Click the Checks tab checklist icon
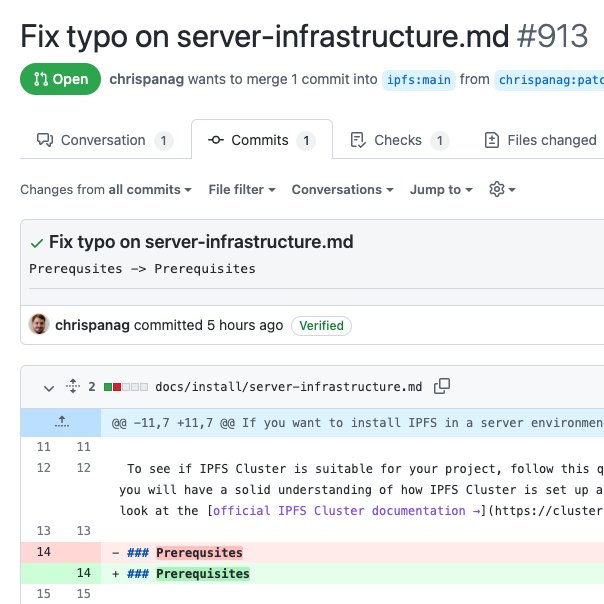604x604 pixels. 358,140
